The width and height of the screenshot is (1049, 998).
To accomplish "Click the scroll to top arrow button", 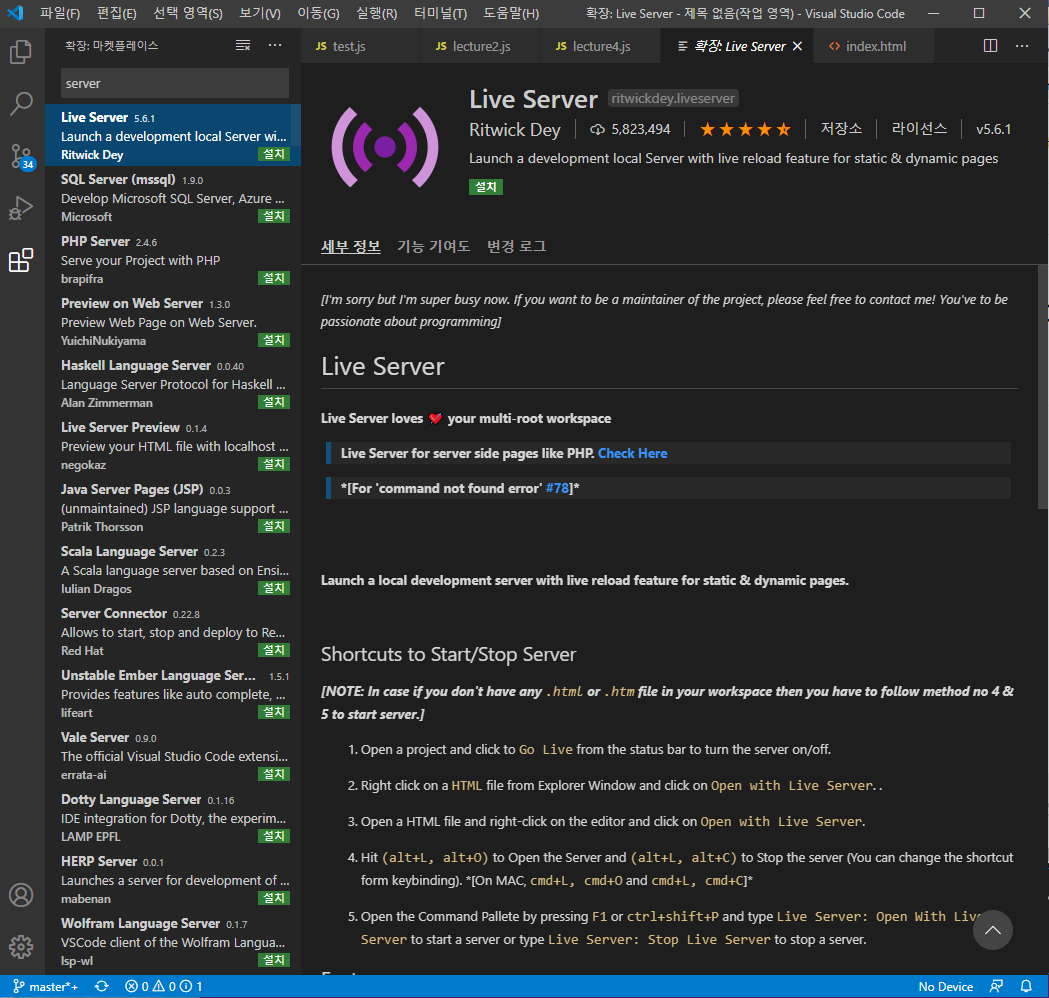I will [992, 930].
